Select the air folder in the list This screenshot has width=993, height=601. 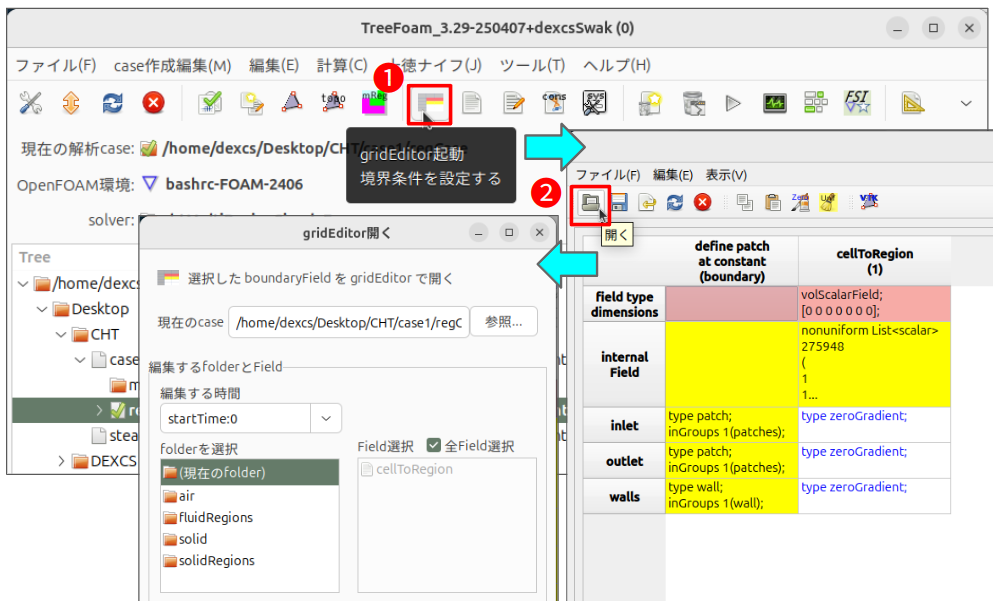point(250,496)
